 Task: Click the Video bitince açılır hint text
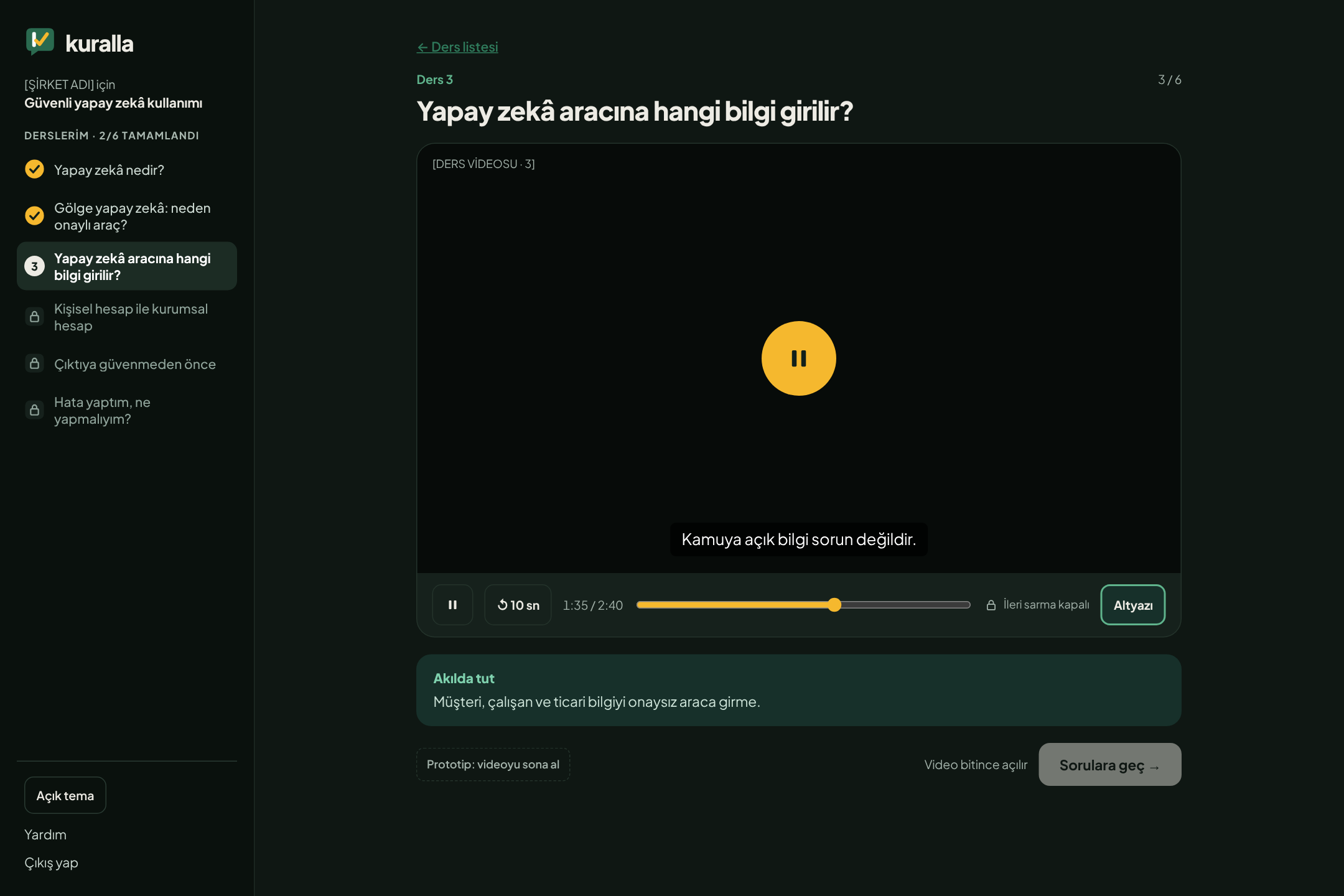point(976,765)
